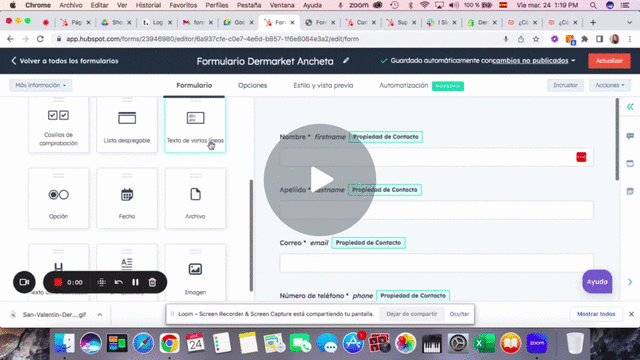Open Chrome extensions puzzle icon
Screen dimensions: 640x360
[x=584, y=39]
